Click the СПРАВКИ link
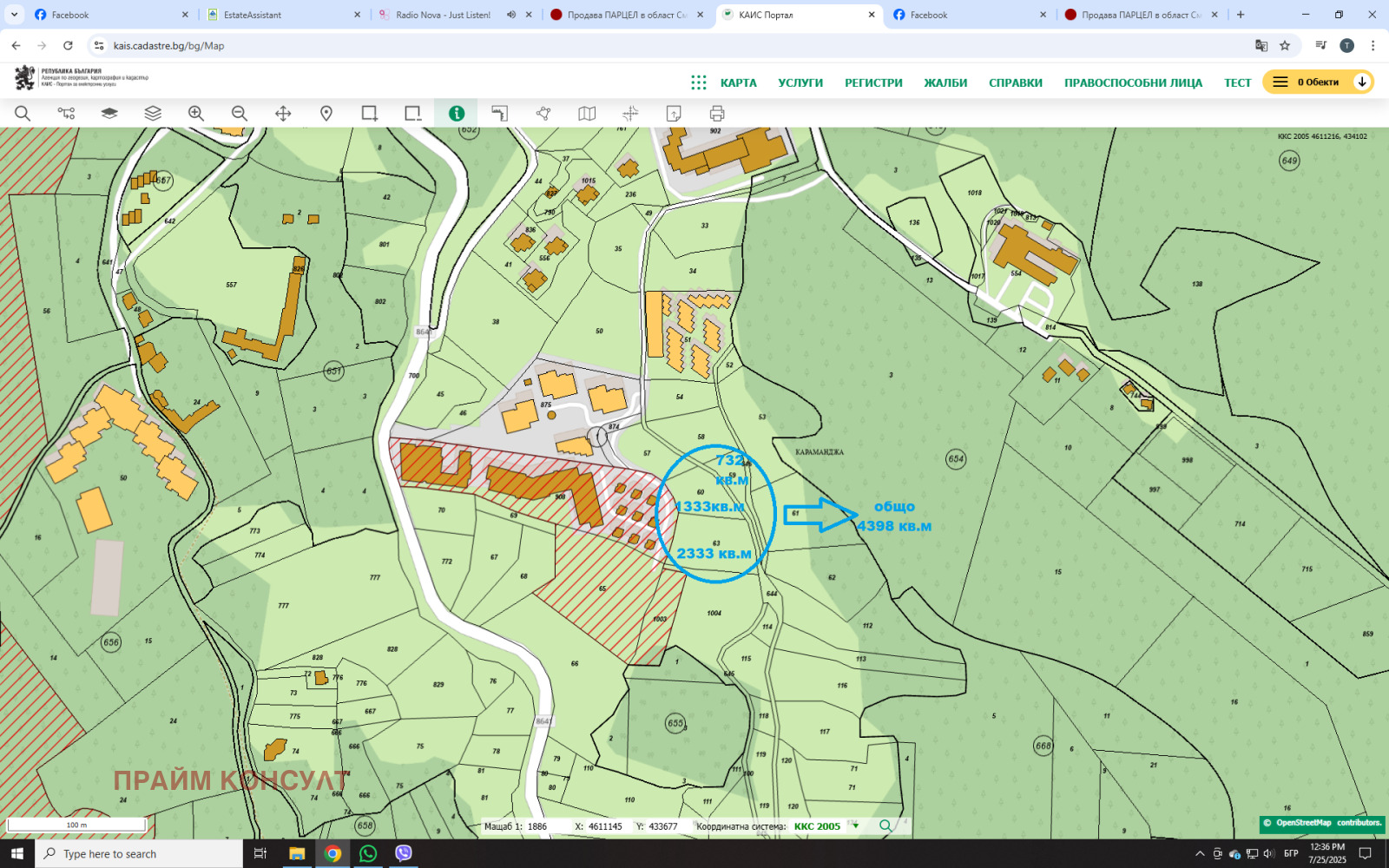 (1015, 83)
